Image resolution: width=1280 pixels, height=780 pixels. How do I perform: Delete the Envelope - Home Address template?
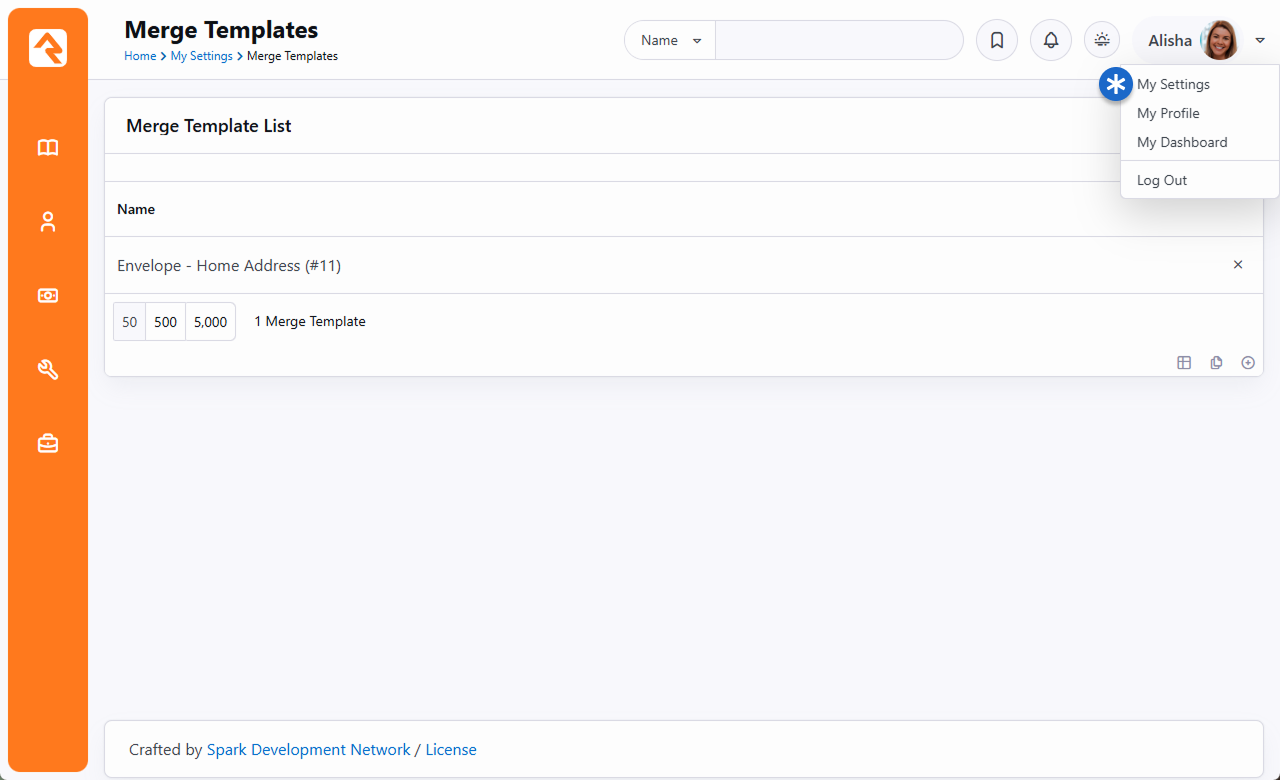[x=1238, y=265]
